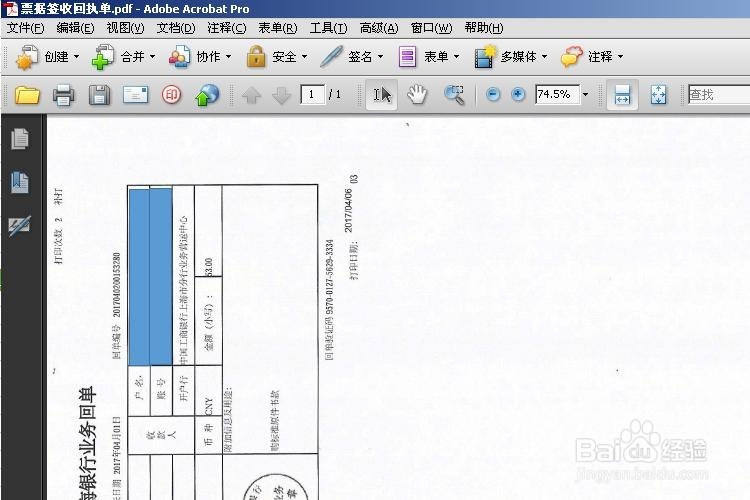750x500 pixels.
Task: Click the 注释 (Comment) speech bubble icon
Action: click(x=571, y=57)
